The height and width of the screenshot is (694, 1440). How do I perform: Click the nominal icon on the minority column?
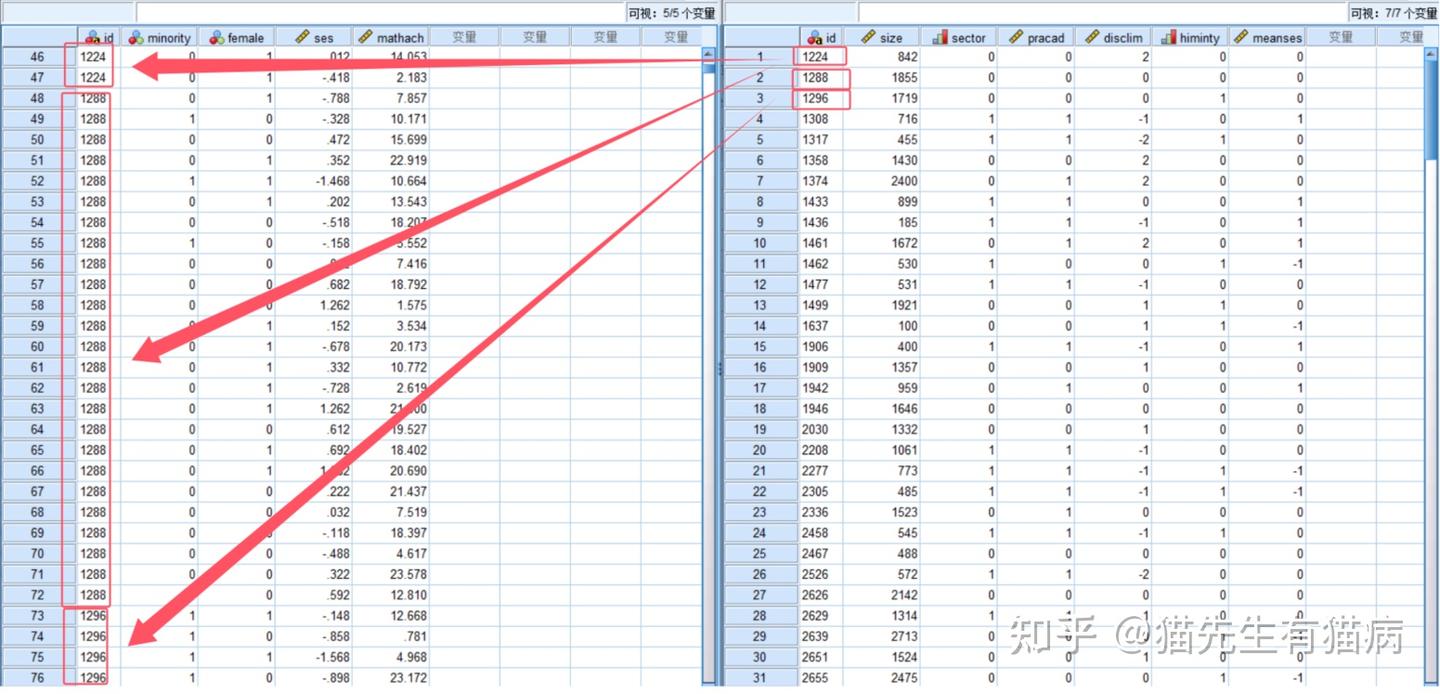[137, 37]
